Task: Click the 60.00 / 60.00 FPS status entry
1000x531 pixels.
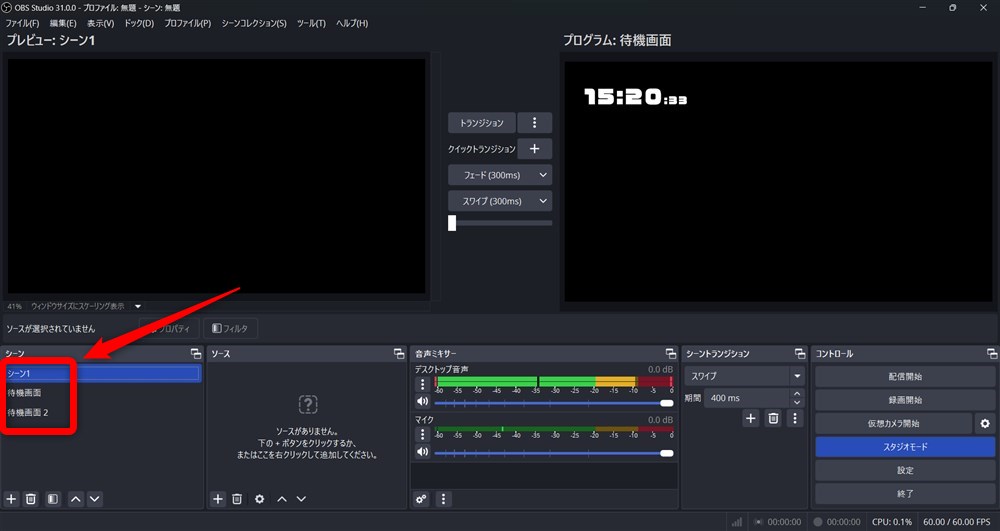Action: click(957, 521)
